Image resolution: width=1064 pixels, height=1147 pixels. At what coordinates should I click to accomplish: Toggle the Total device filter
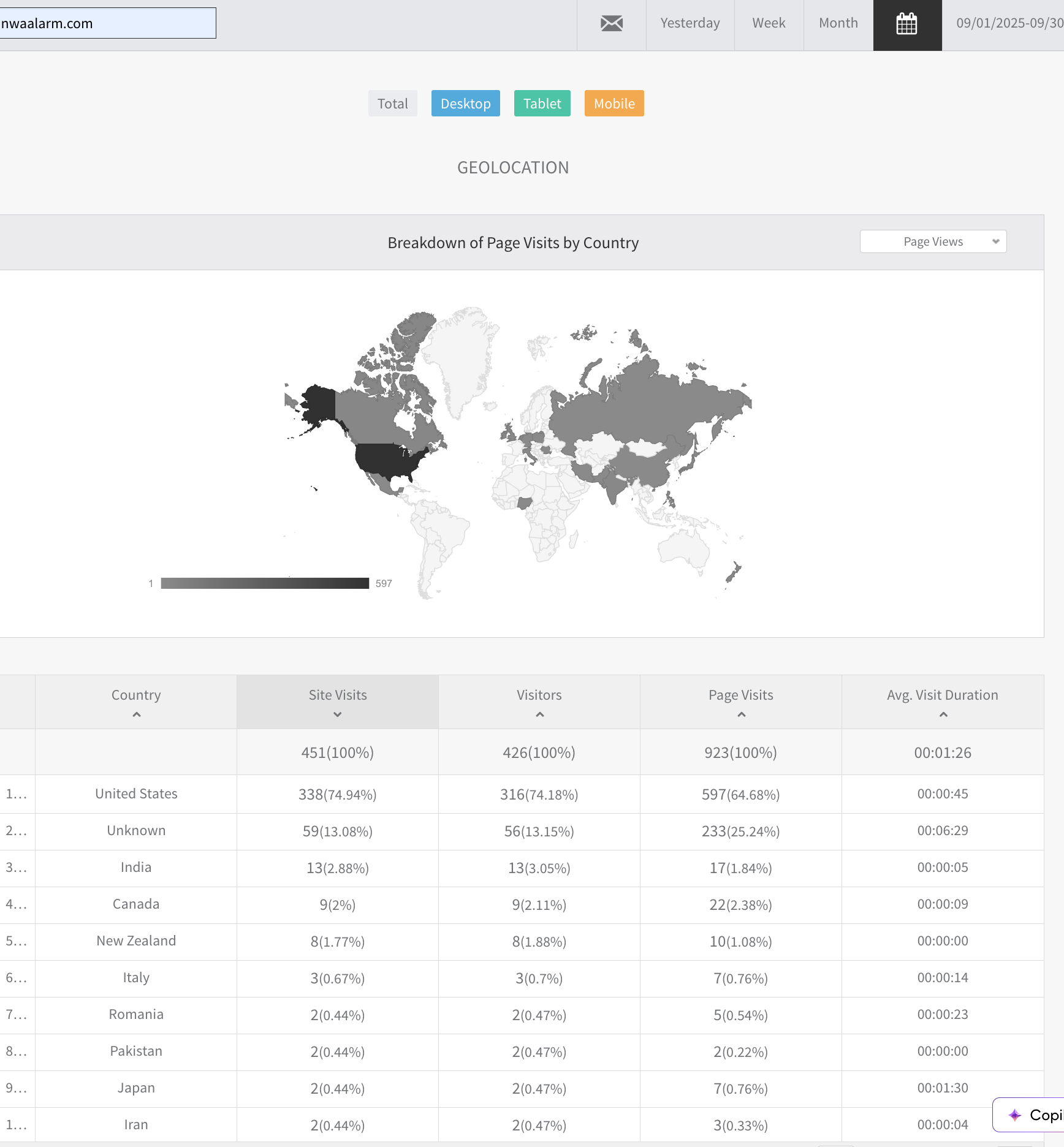click(x=393, y=104)
